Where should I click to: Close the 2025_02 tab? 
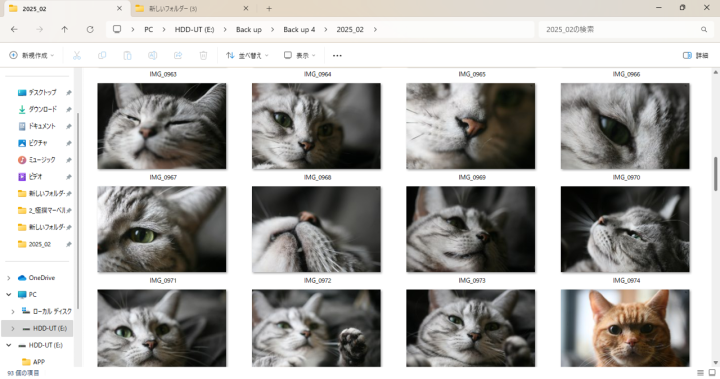click(119, 8)
